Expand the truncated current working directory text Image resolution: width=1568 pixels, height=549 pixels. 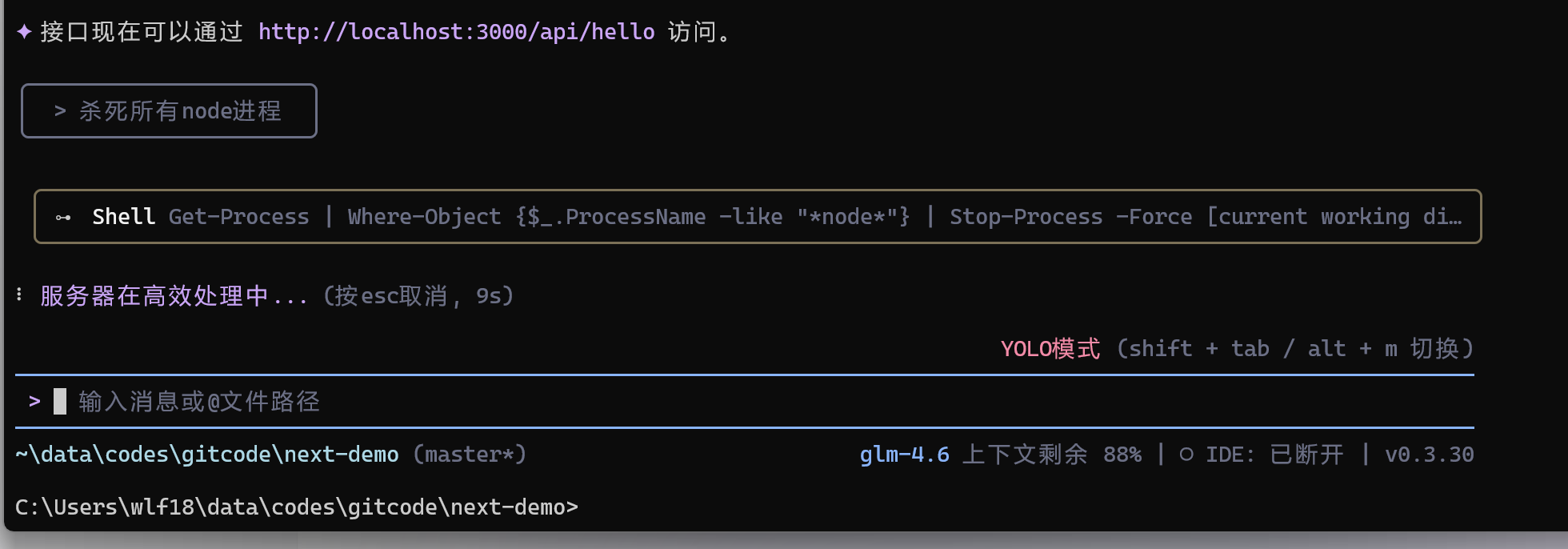tap(1336, 217)
